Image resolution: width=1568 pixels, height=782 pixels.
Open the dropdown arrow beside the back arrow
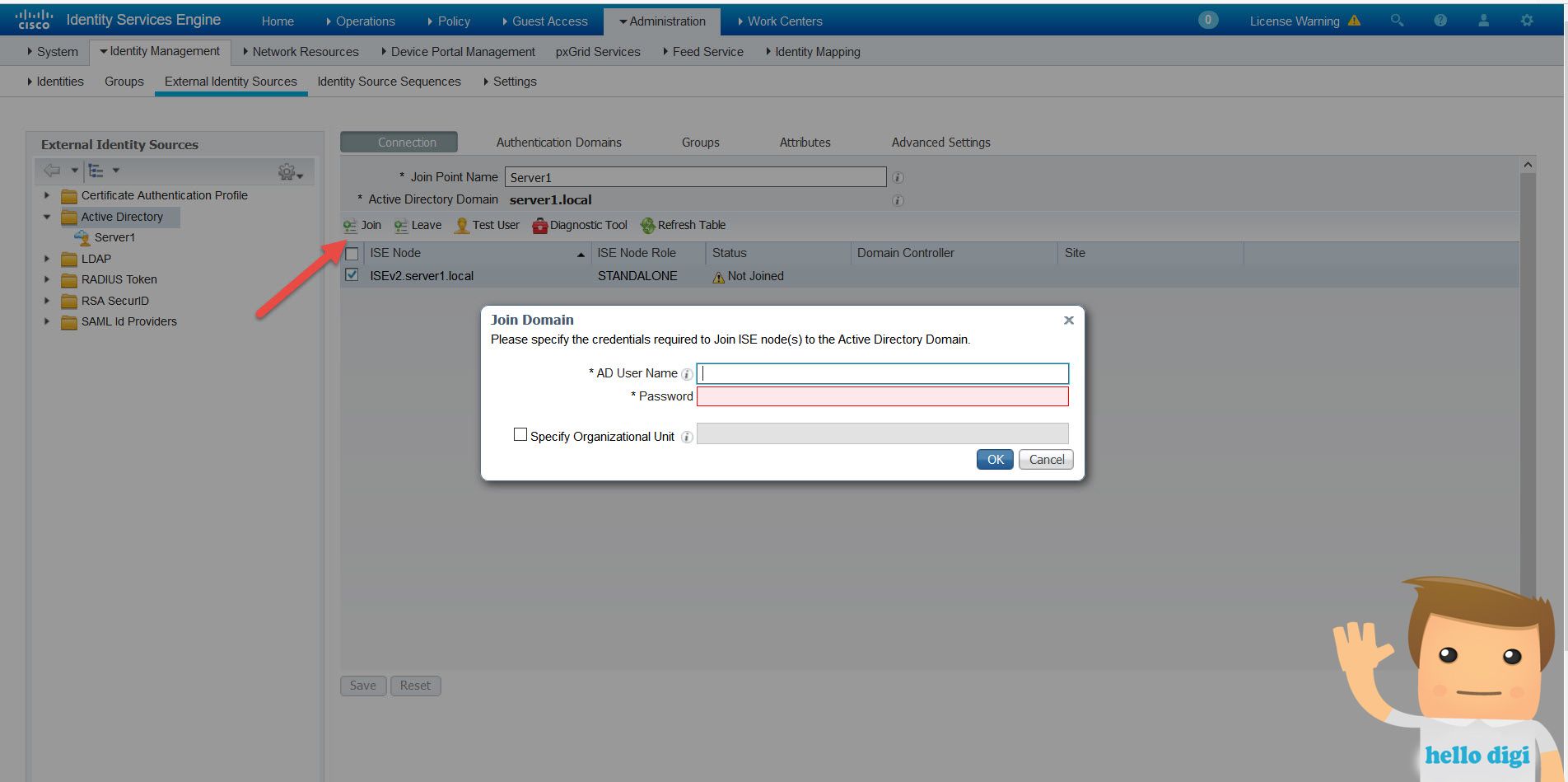74,171
